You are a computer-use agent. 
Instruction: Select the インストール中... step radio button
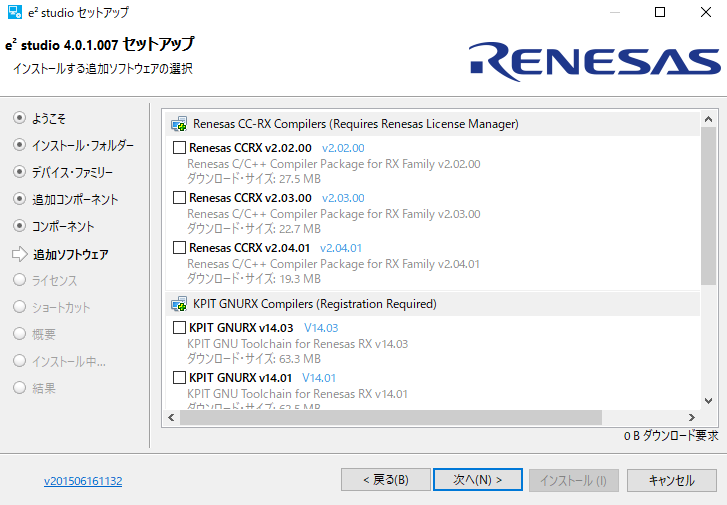click(x=19, y=361)
